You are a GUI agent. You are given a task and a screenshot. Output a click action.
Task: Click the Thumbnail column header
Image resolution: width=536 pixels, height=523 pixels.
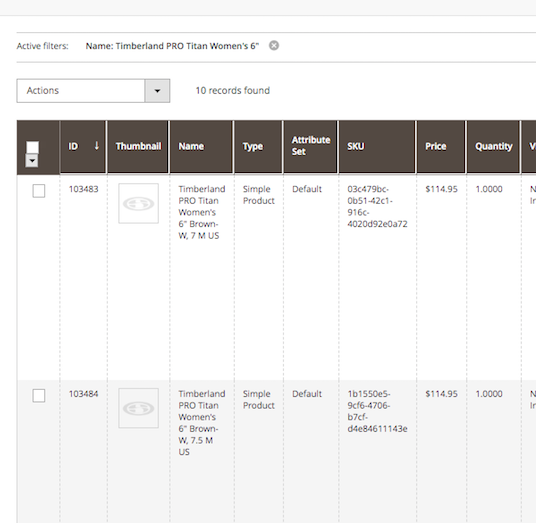point(138,147)
